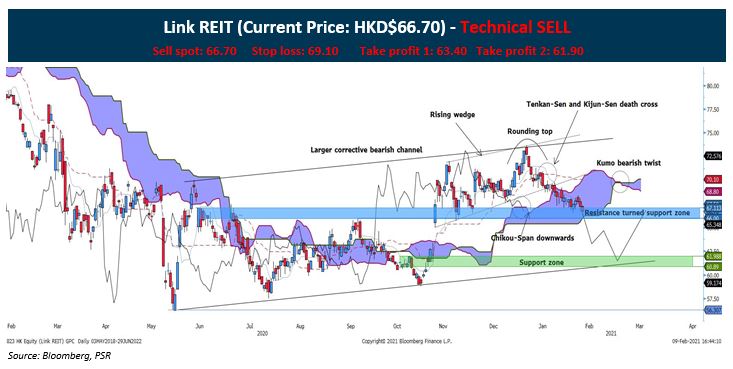The image size is (733, 369).
Task: Click the 'Kumo bearish twist' annotation
Action: coord(628,163)
